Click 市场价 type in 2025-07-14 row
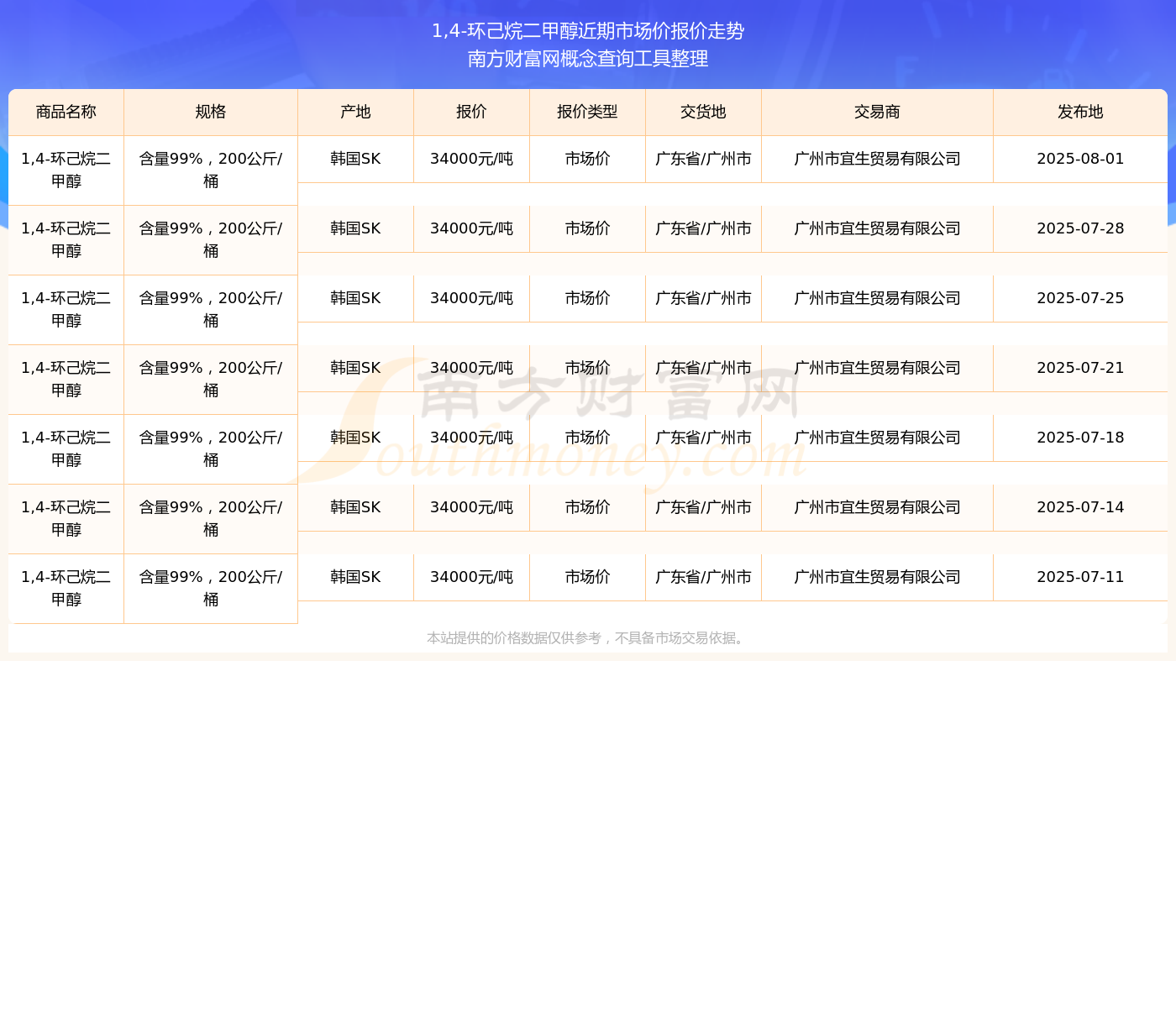Viewport: 1176px width, 1012px height. 587,507
